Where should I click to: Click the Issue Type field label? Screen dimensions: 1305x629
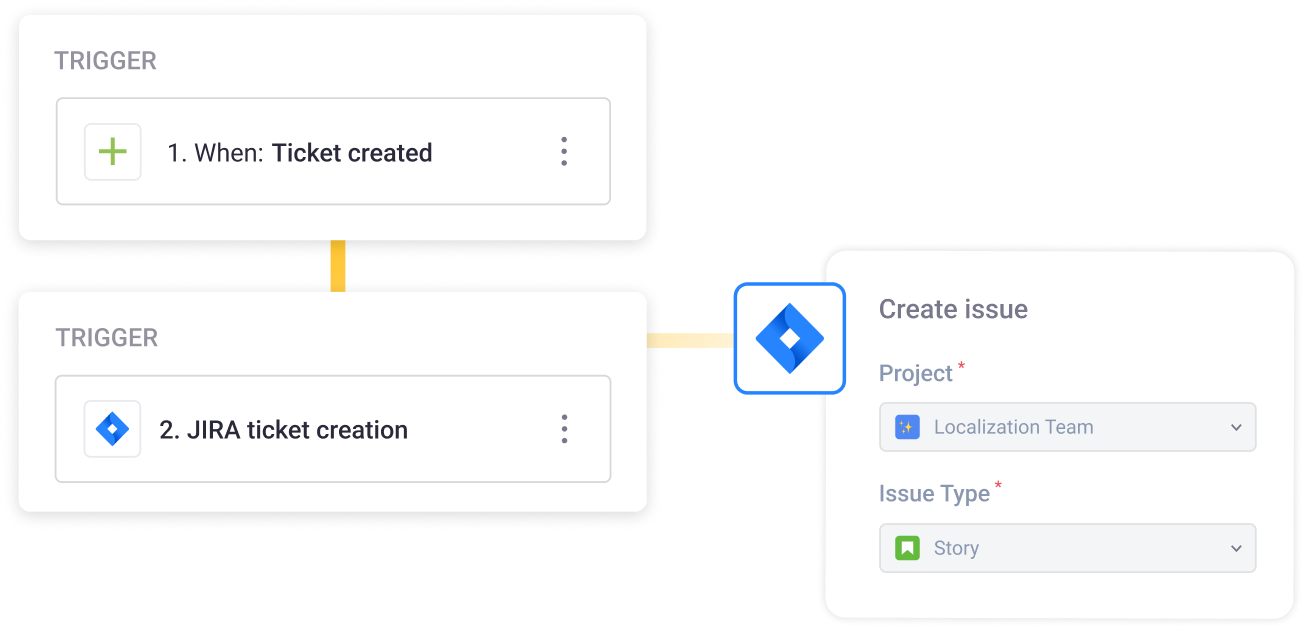[x=934, y=493]
